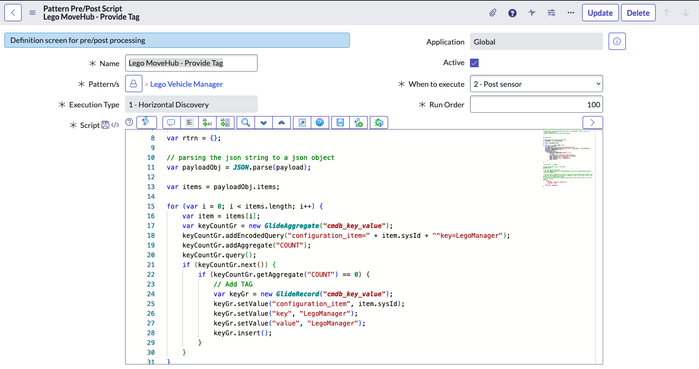Open Application info icon next to Global

tap(617, 41)
